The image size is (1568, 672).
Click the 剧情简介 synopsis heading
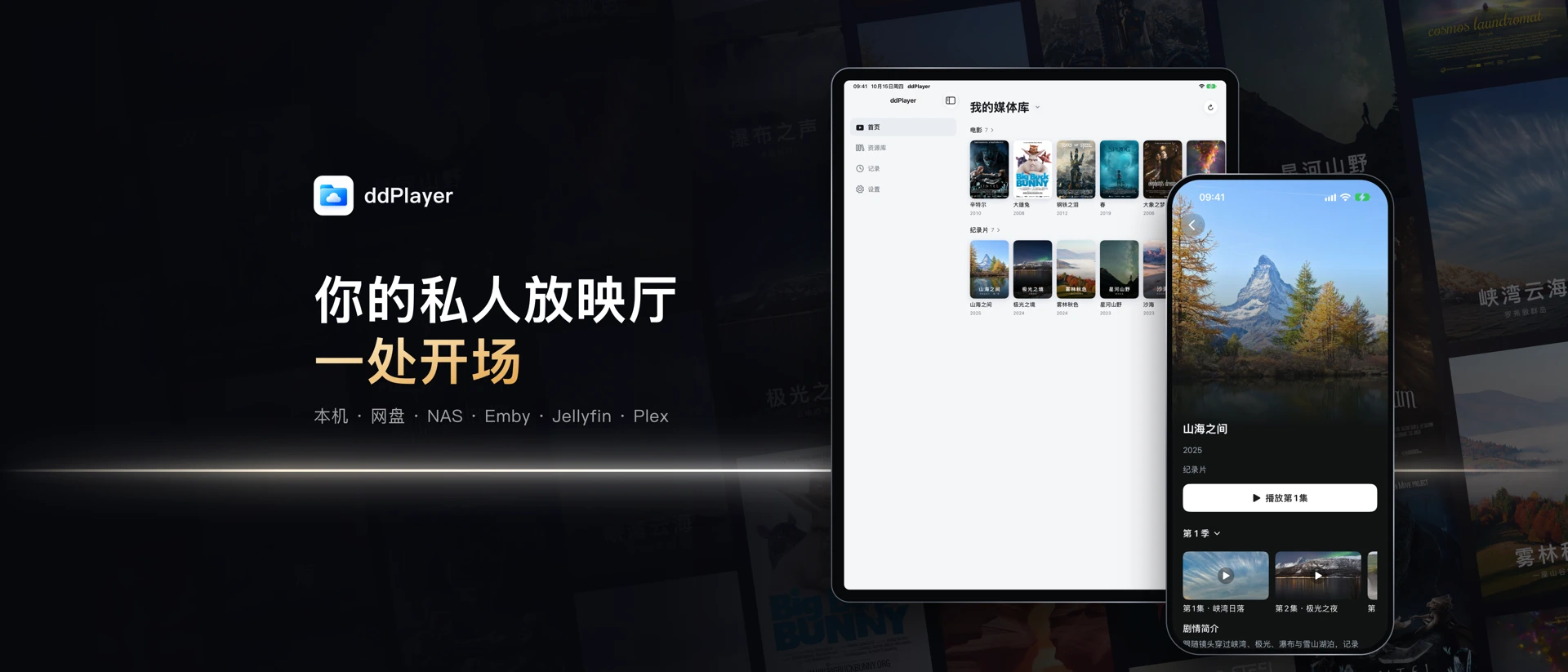pos(1200,629)
